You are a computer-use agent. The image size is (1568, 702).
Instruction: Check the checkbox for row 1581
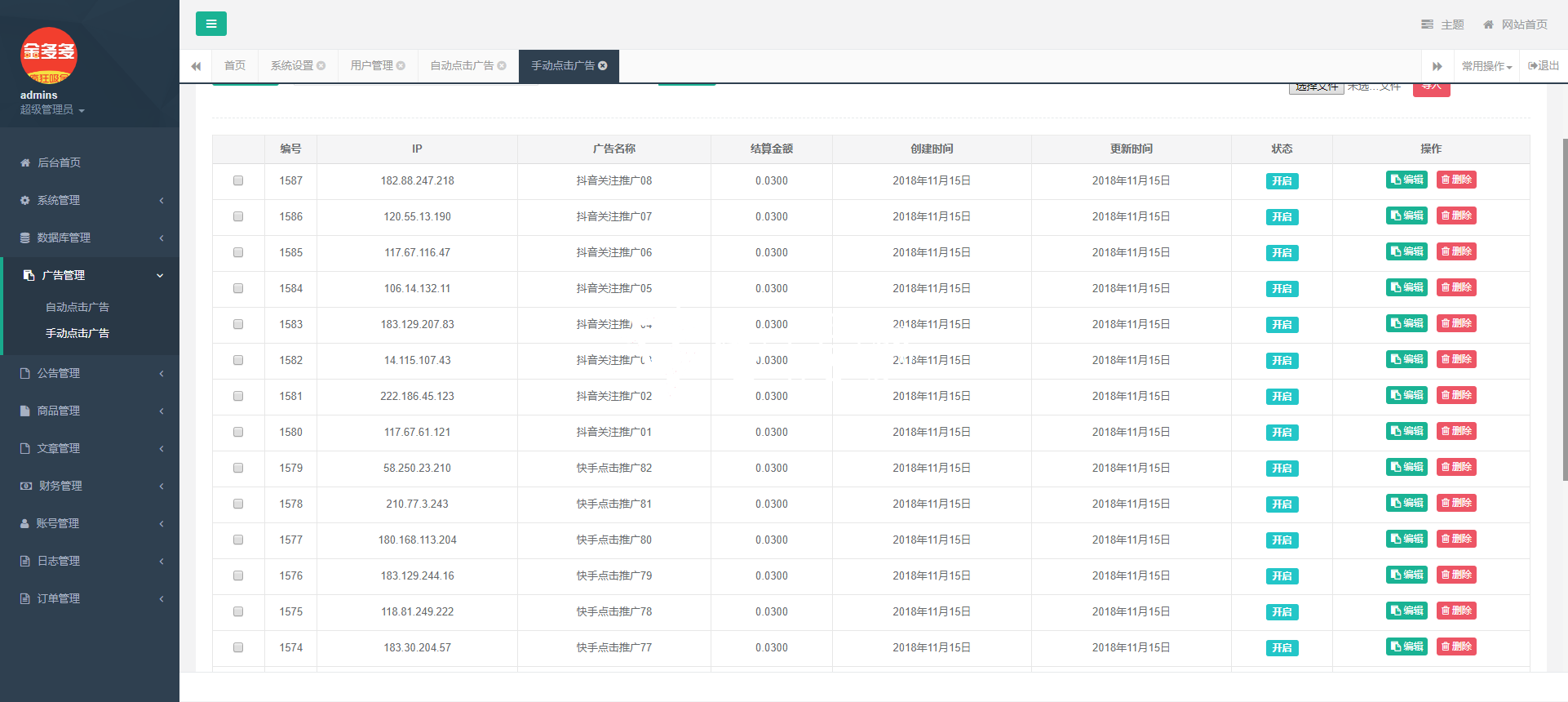tap(238, 396)
